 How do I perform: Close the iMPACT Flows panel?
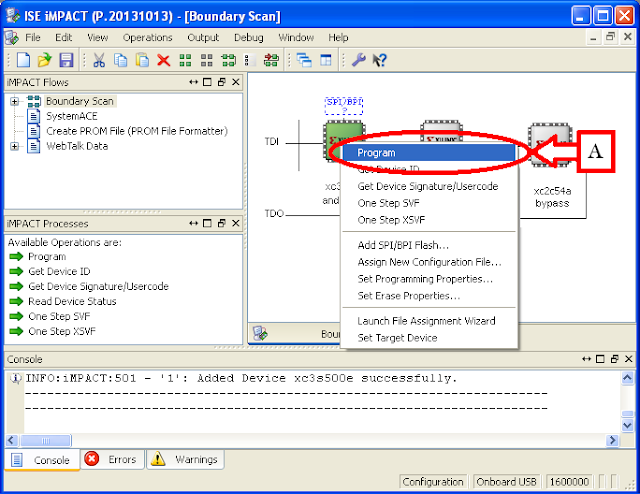[236, 82]
